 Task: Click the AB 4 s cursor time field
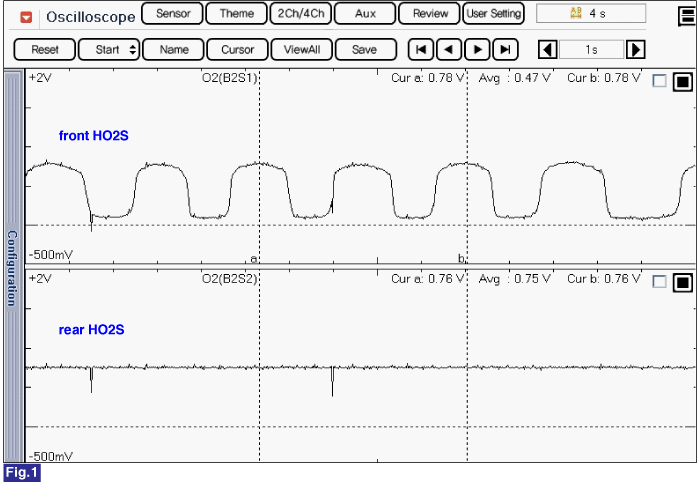click(x=591, y=13)
